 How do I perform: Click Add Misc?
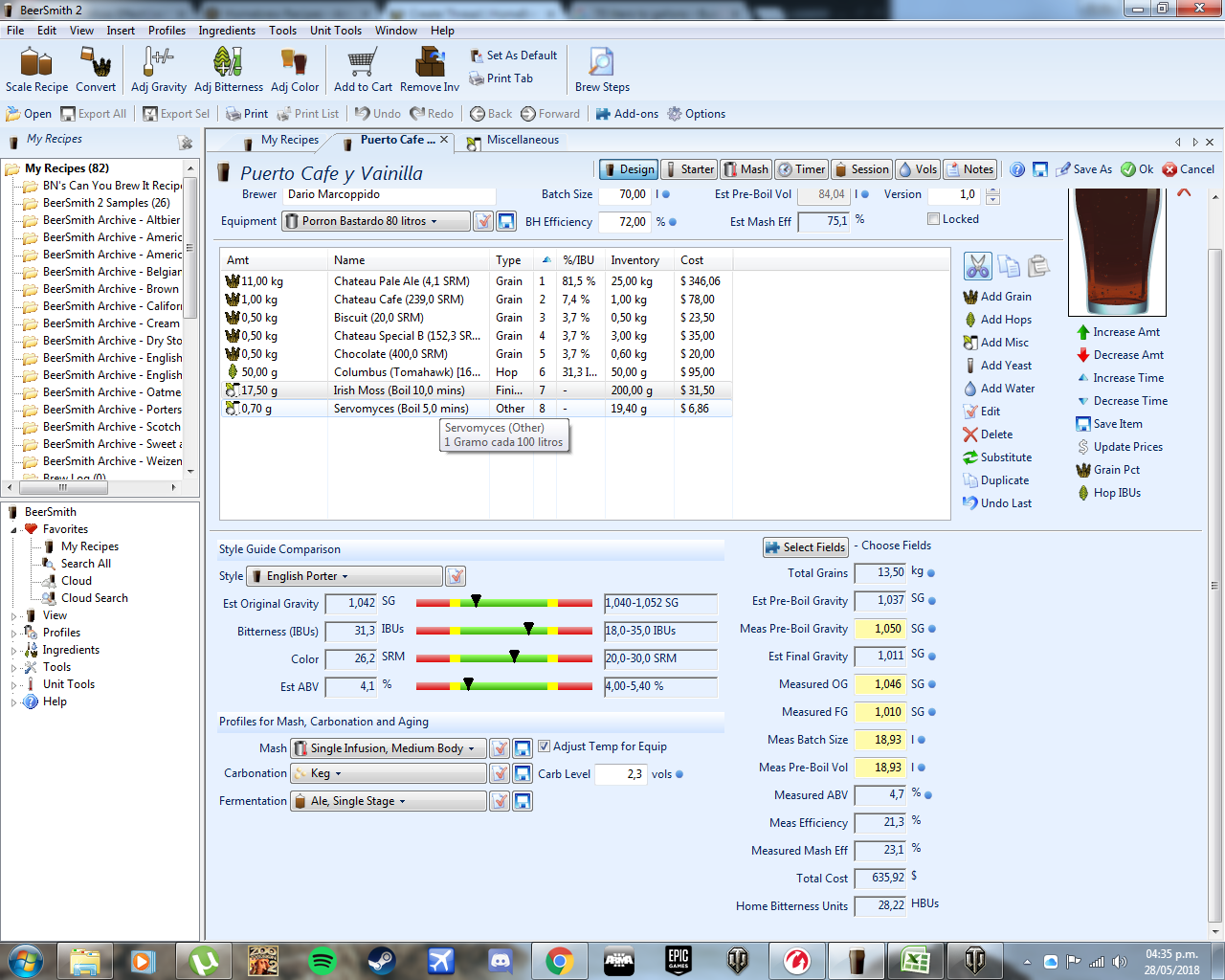pos(995,343)
